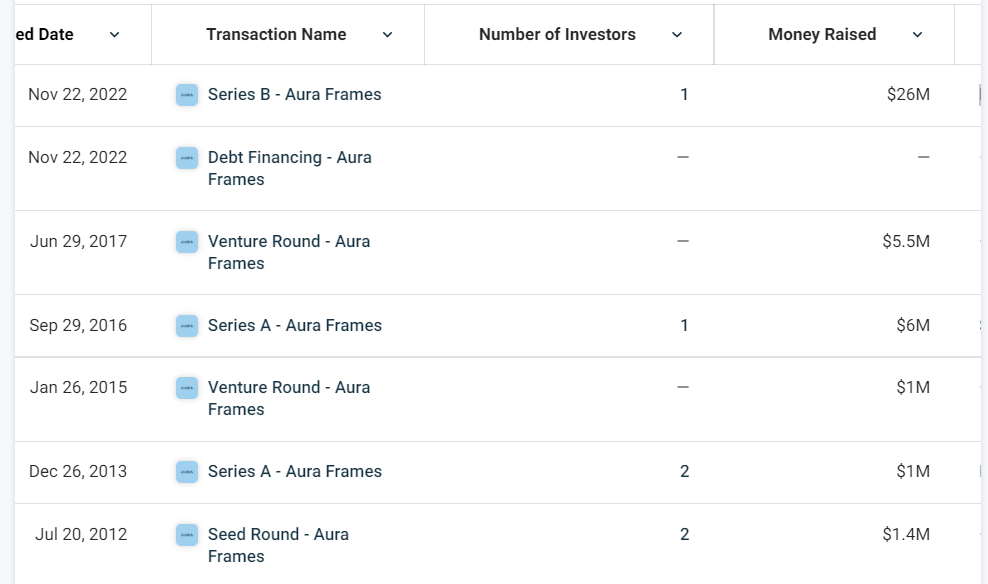
Task: Open the Money Raised column chevron
Action: (917, 35)
